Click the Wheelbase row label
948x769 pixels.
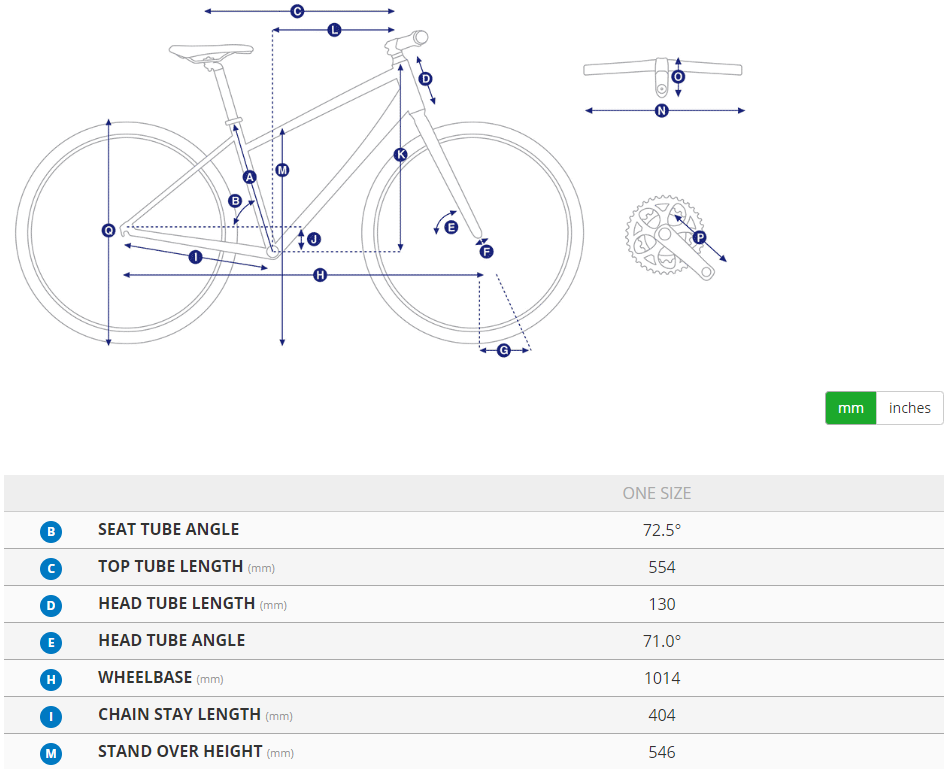(x=145, y=678)
